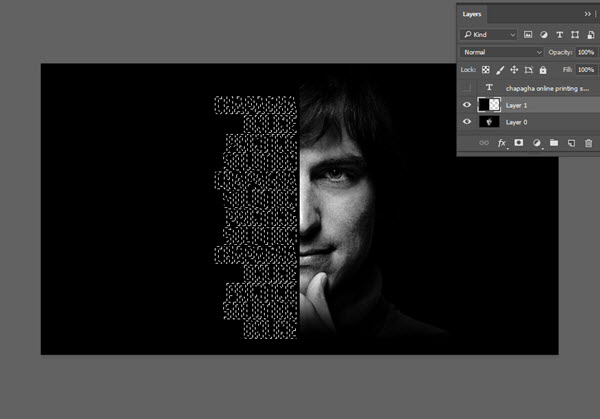
Task: Select Layer 0 thumbnail
Action: click(x=489, y=122)
